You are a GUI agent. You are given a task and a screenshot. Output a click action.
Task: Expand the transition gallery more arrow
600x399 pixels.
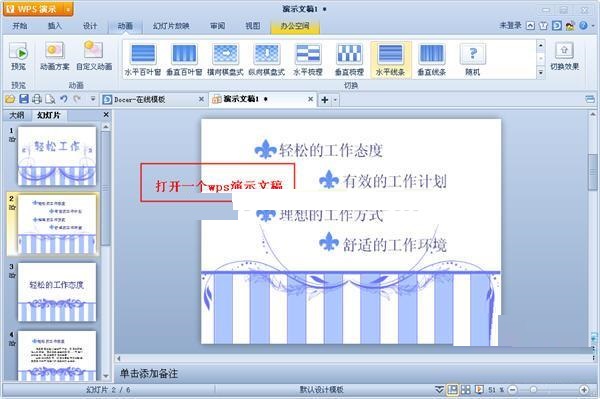coord(540,72)
